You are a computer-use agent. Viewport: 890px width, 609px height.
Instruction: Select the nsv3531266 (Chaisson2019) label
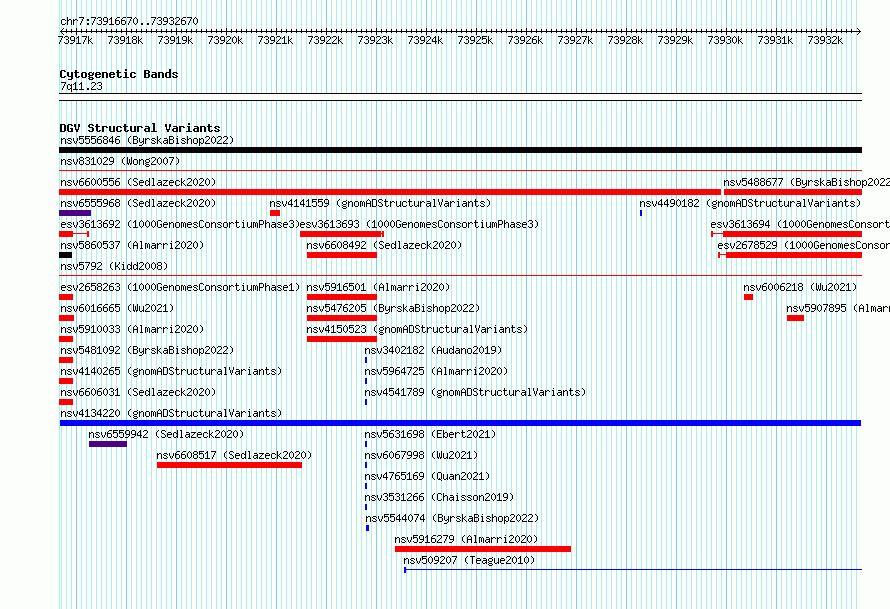coord(439,497)
